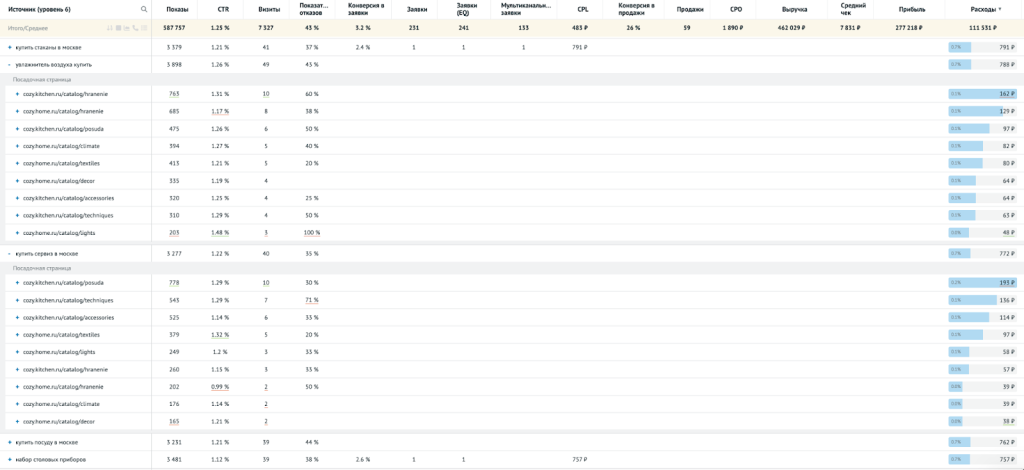Expand the 'набор столовых приборов' row
Screen dimensions: 1024x470
(x=9, y=459)
